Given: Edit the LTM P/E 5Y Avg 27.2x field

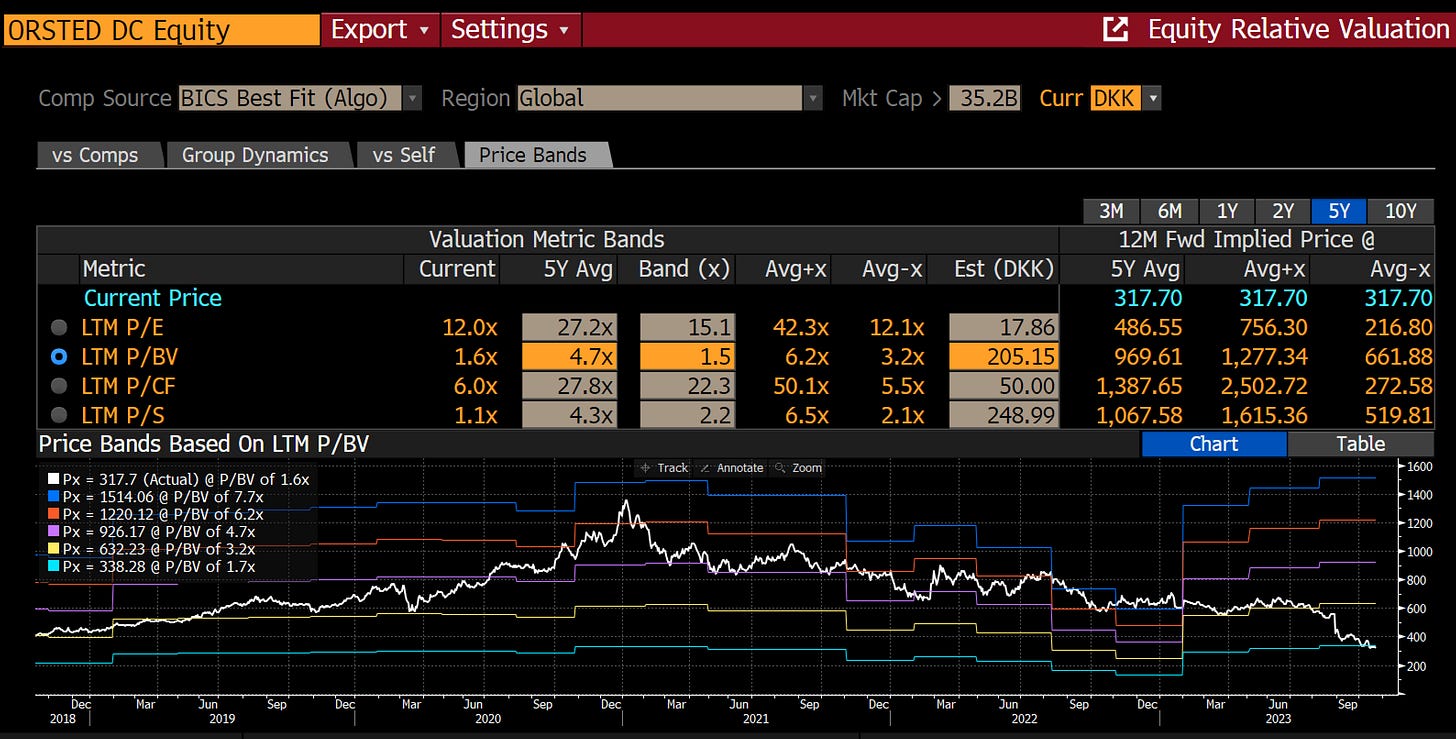Looking at the screenshot, I should point(568,327).
